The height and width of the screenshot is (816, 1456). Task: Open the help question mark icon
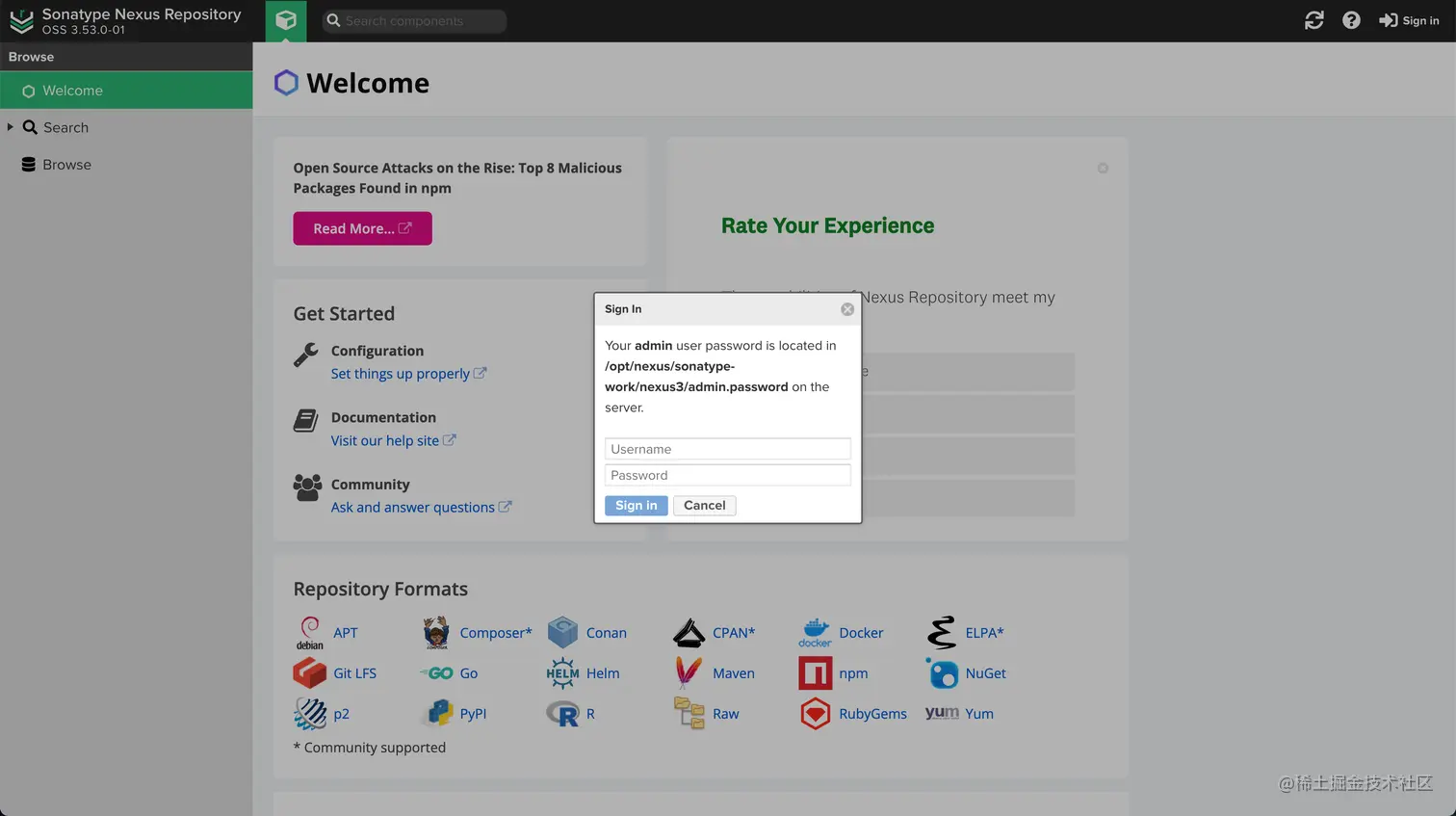coord(1351,20)
